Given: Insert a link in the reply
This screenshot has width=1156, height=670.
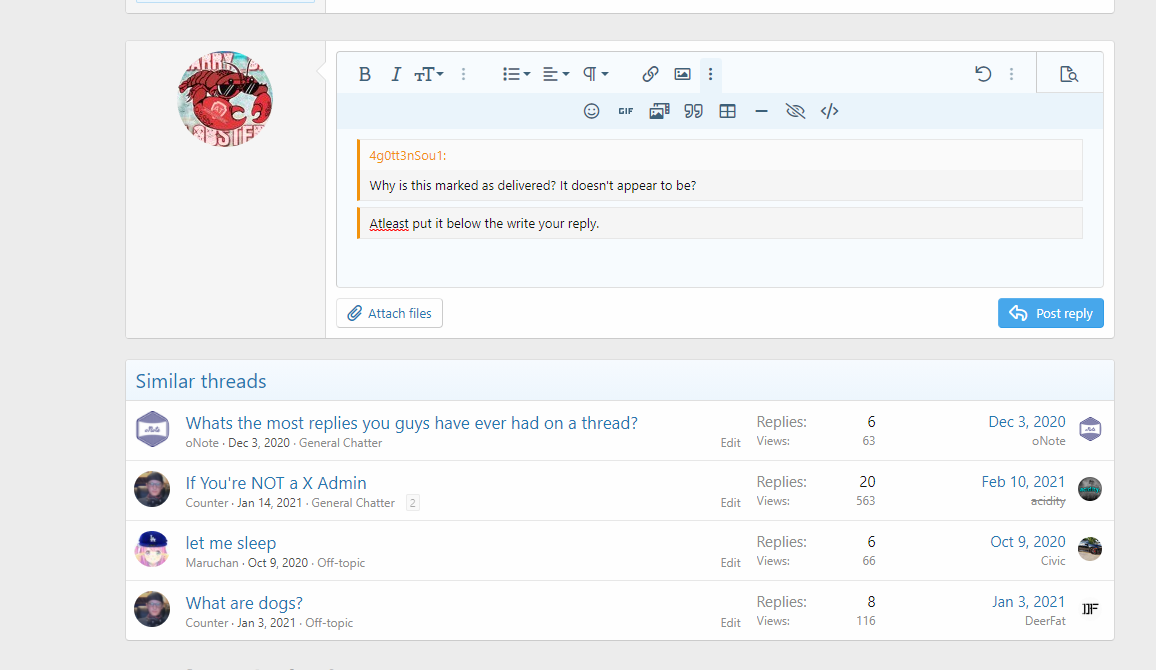Looking at the screenshot, I should point(650,74).
